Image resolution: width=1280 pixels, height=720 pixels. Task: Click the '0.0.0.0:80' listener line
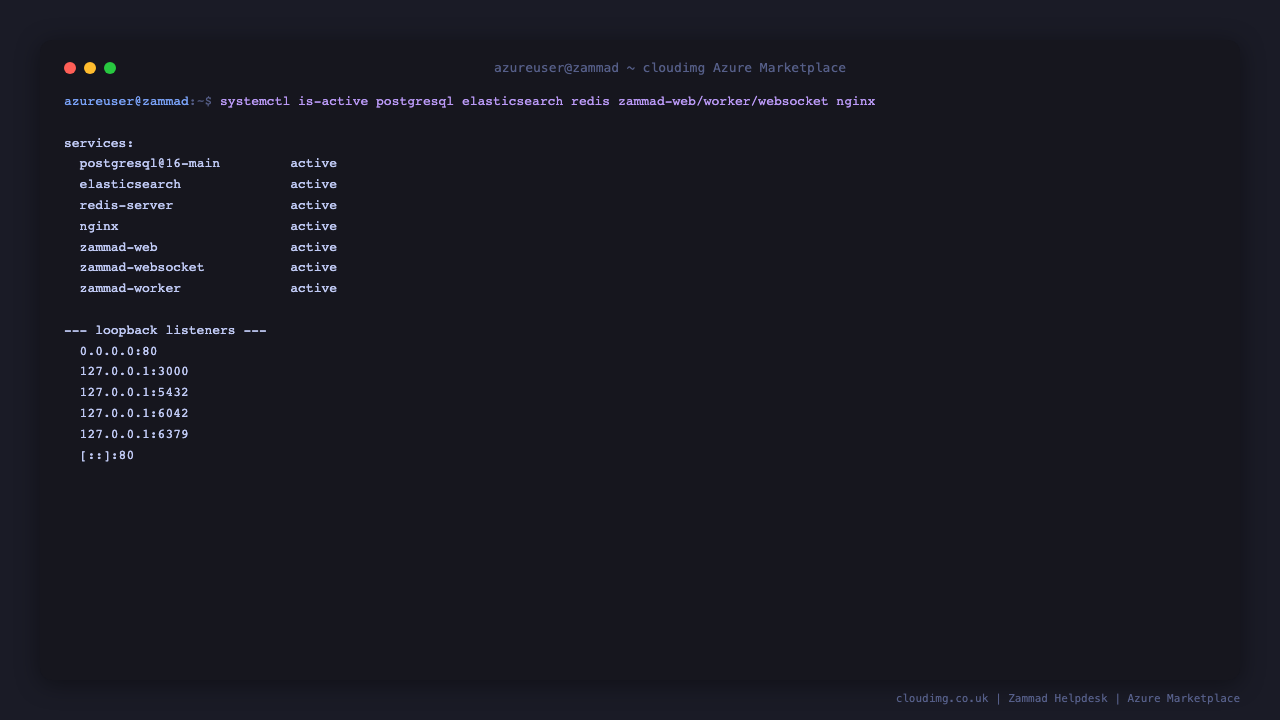pyautogui.click(x=119, y=352)
